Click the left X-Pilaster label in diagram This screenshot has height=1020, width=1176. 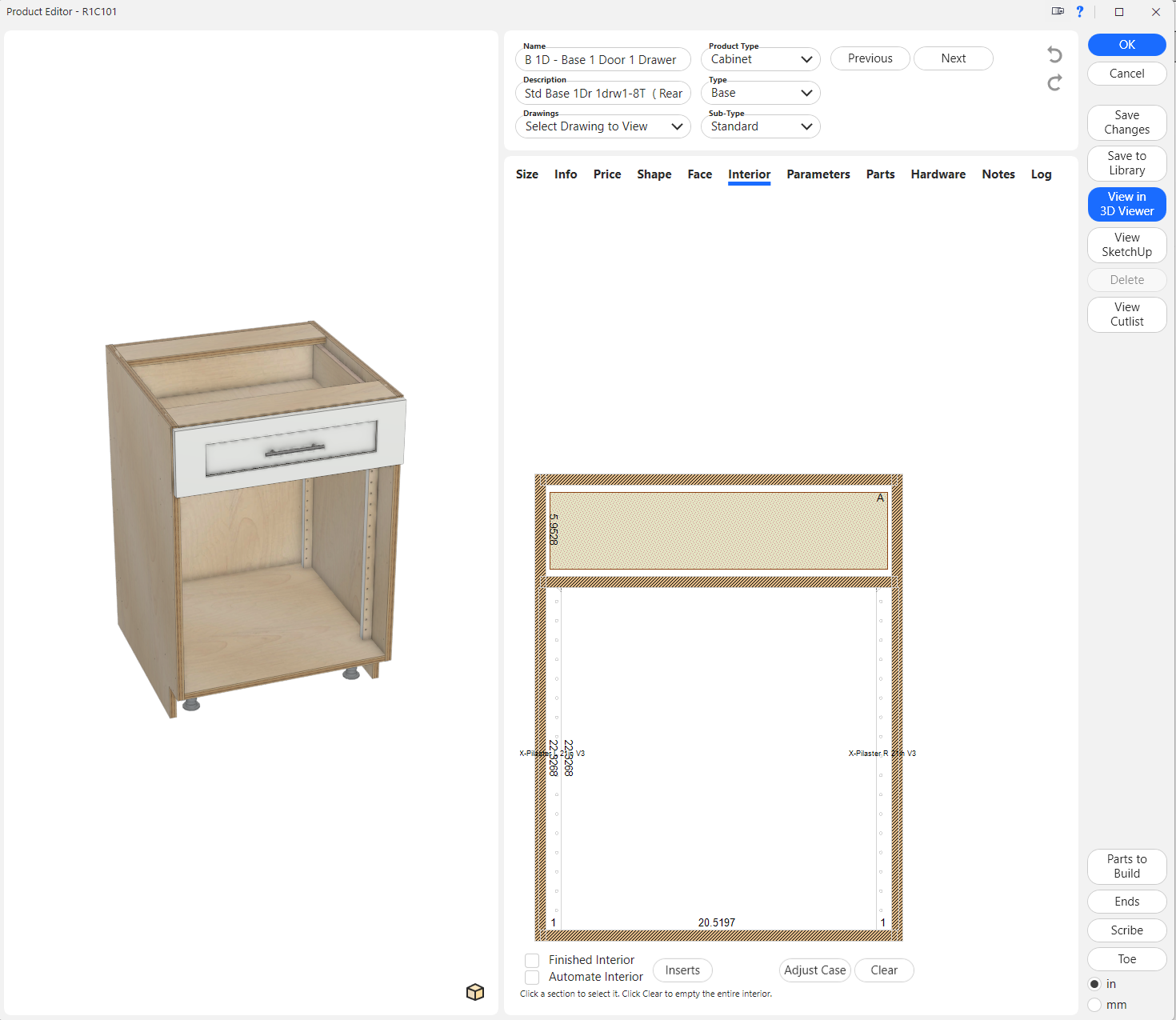point(552,754)
